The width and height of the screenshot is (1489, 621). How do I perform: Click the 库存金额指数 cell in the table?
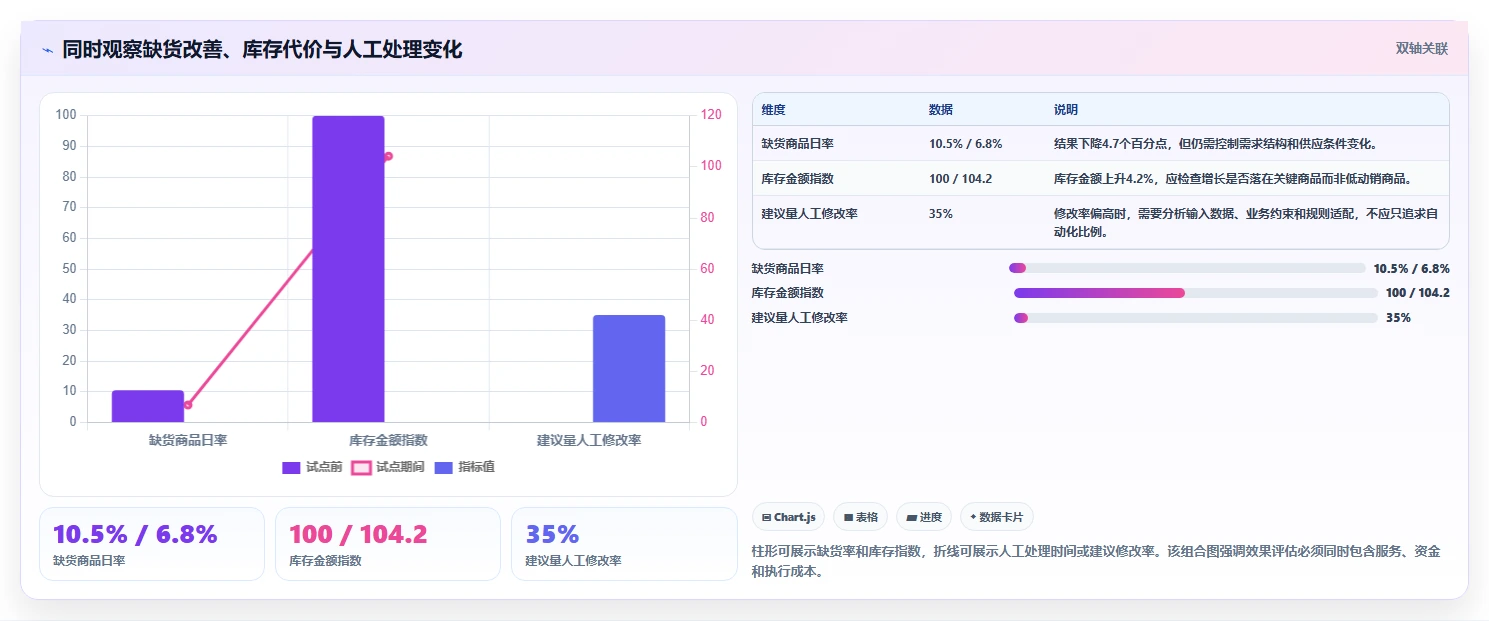(x=797, y=179)
